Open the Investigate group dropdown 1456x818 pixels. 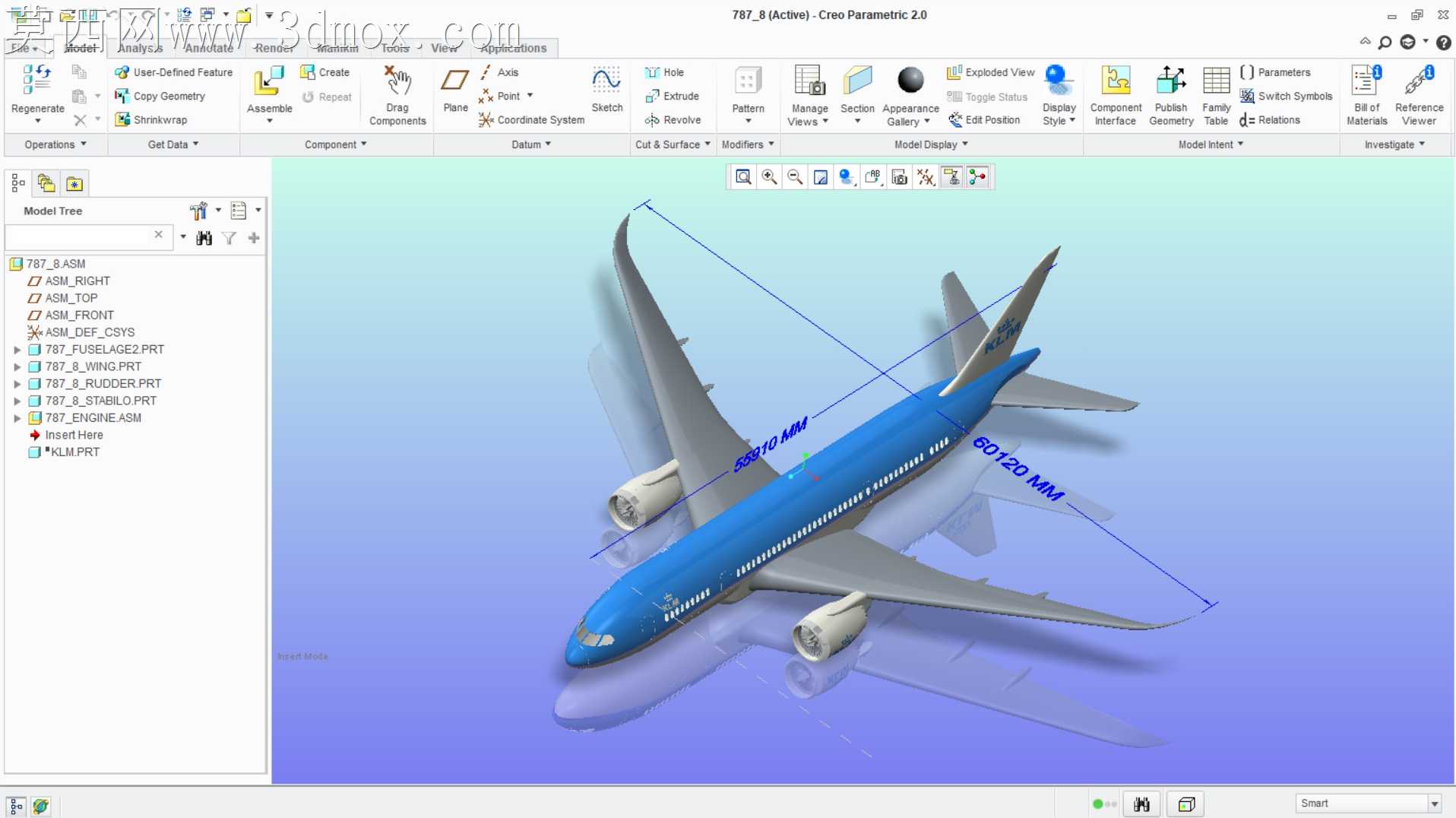[x=1394, y=144]
